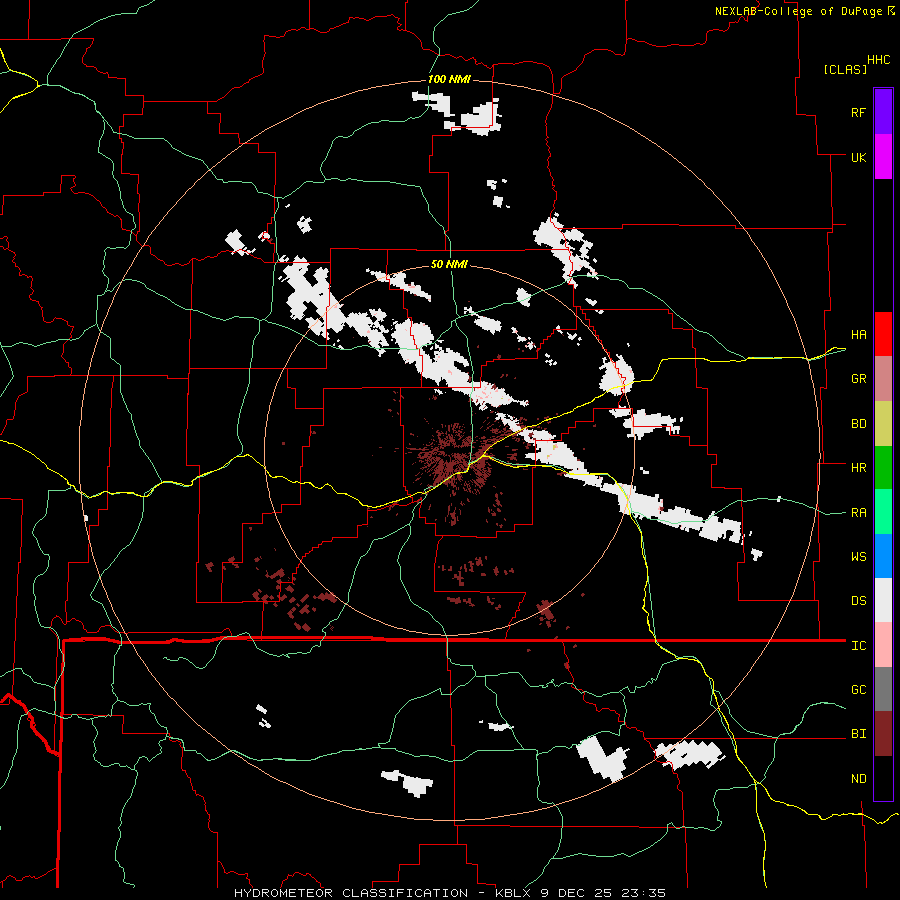Click the NEXLAB-College of DuPage credit text
Screen dimensions: 900x900
point(798,11)
